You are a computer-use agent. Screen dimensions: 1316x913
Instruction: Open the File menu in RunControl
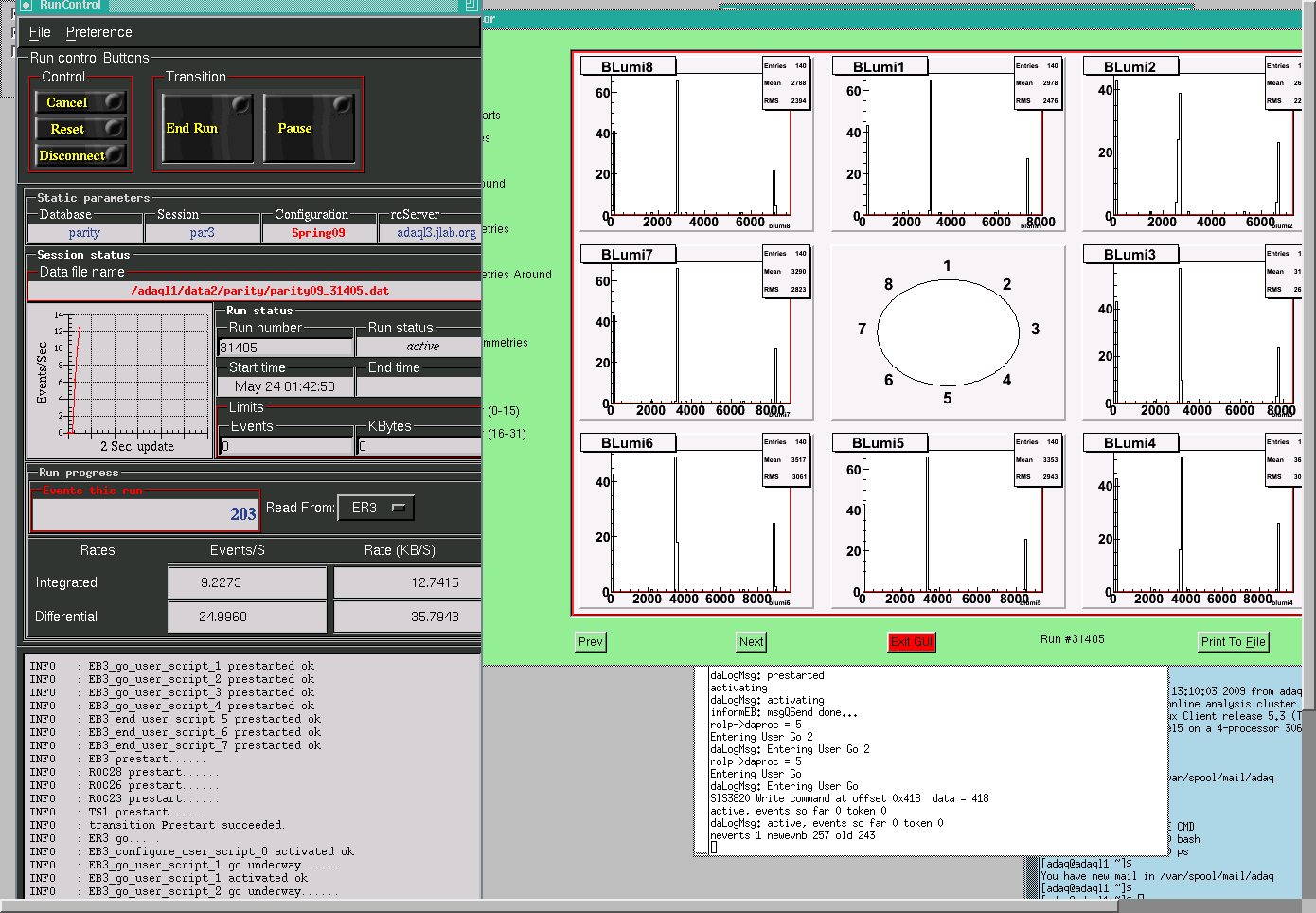coord(40,32)
